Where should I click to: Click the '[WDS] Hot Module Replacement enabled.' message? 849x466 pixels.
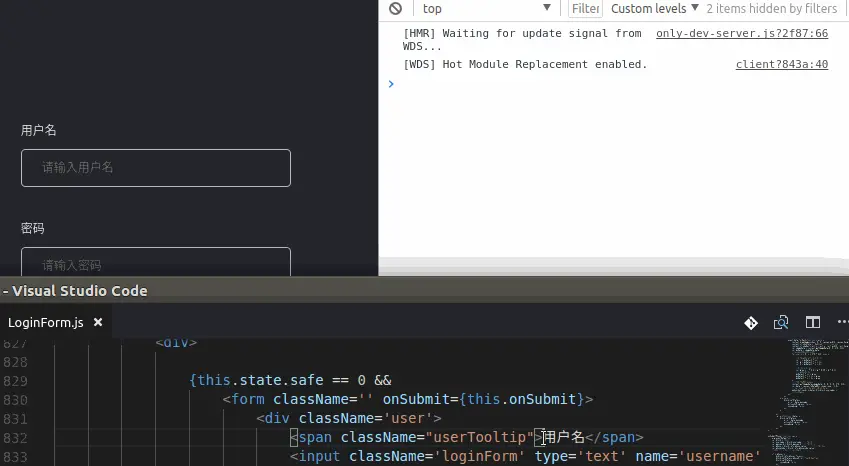tap(525, 64)
